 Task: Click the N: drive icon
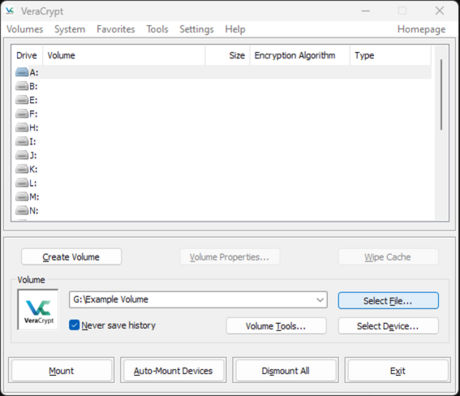click(x=22, y=210)
